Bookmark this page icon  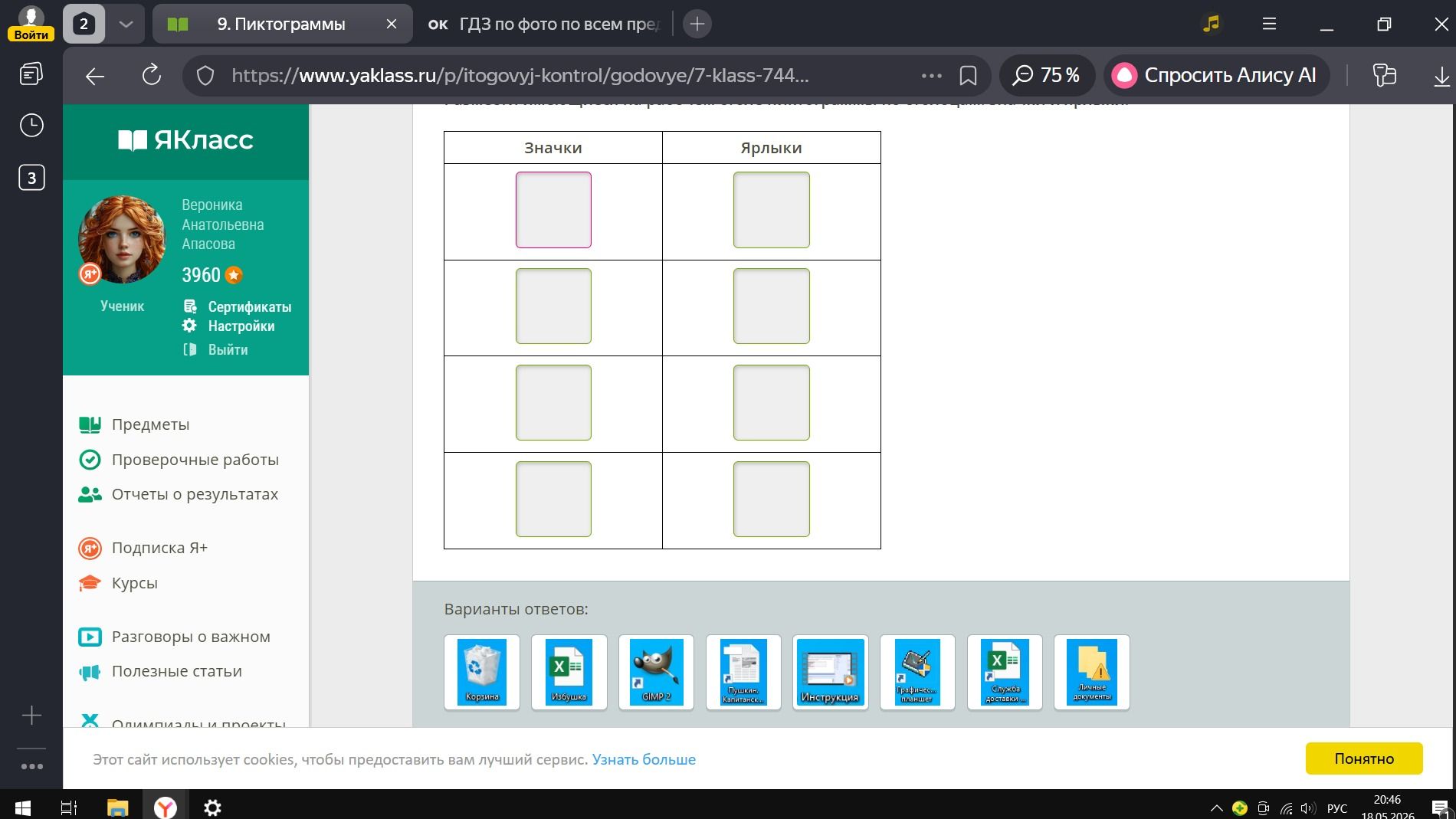pos(968,75)
